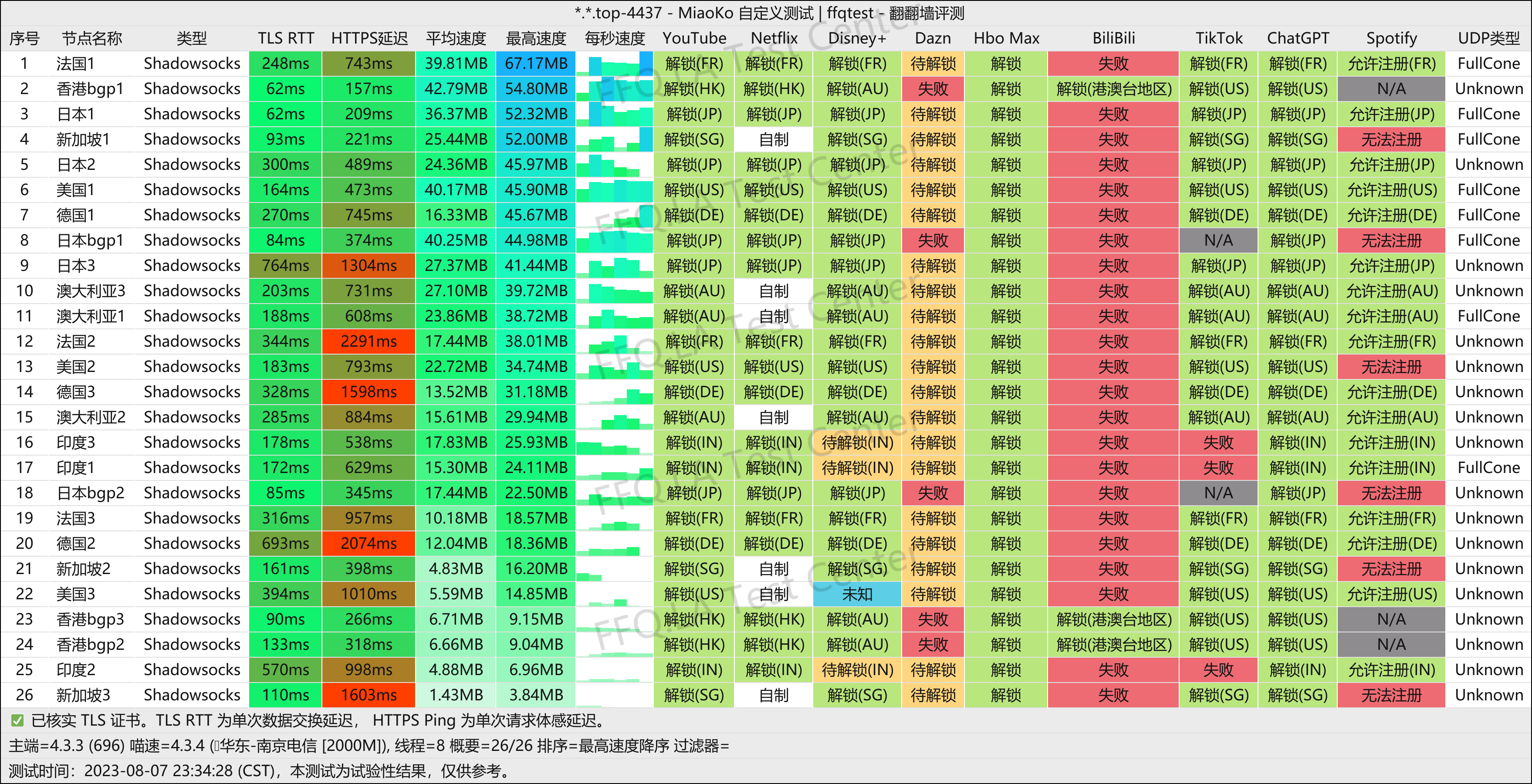1532x784 pixels.
Task: Click Dazn 待解锁 cell in 法国3 row
Action: pyautogui.click(x=933, y=518)
